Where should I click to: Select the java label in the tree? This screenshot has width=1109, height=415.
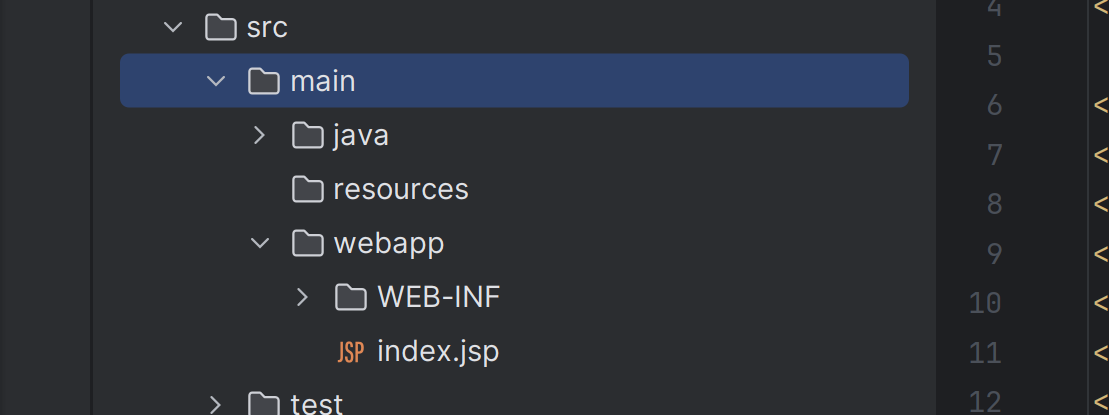click(x=361, y=135)
